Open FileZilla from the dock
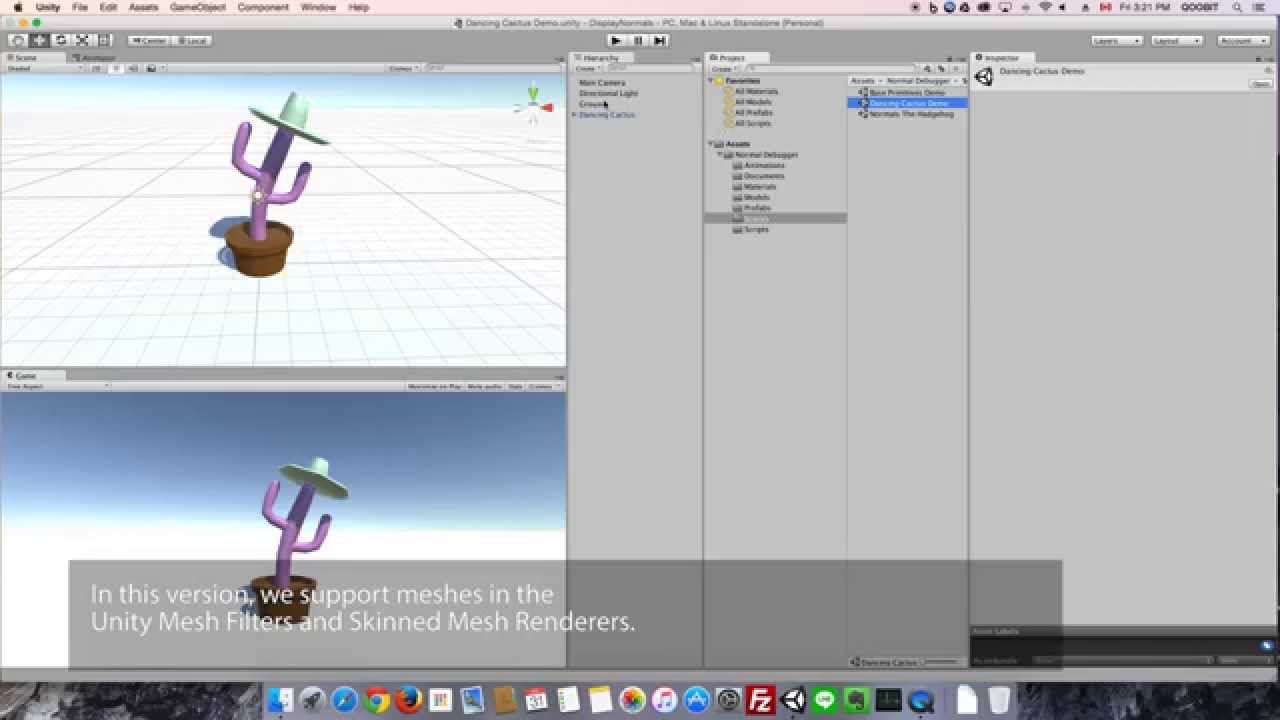Viewport: 1280px width, 720px height. click(x=761, y=700)
